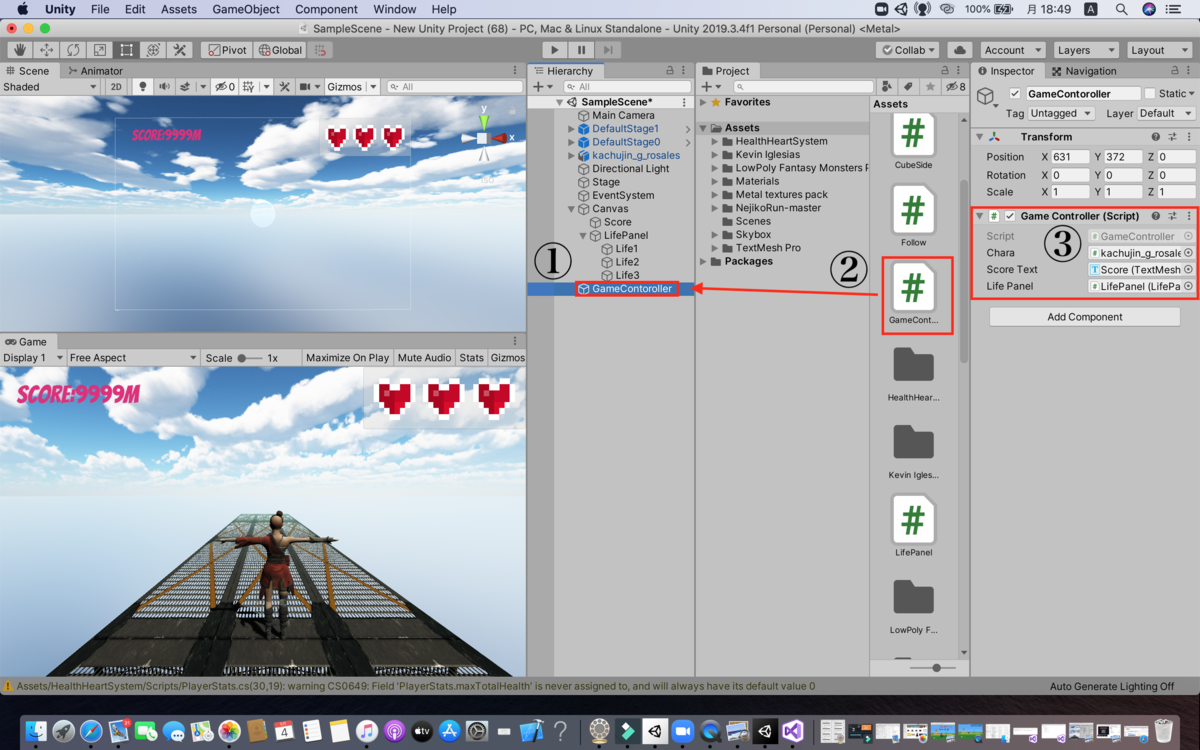Click Mute Audio button
The image size is (1200, 750).
pyautogui.click(x=424, y=358)
